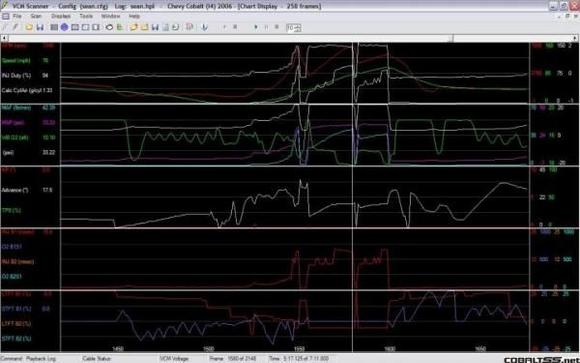The width and height of the screenshot is (580, 363).
Task: Click the pencil icon at toolbar start
Action: 15,27
